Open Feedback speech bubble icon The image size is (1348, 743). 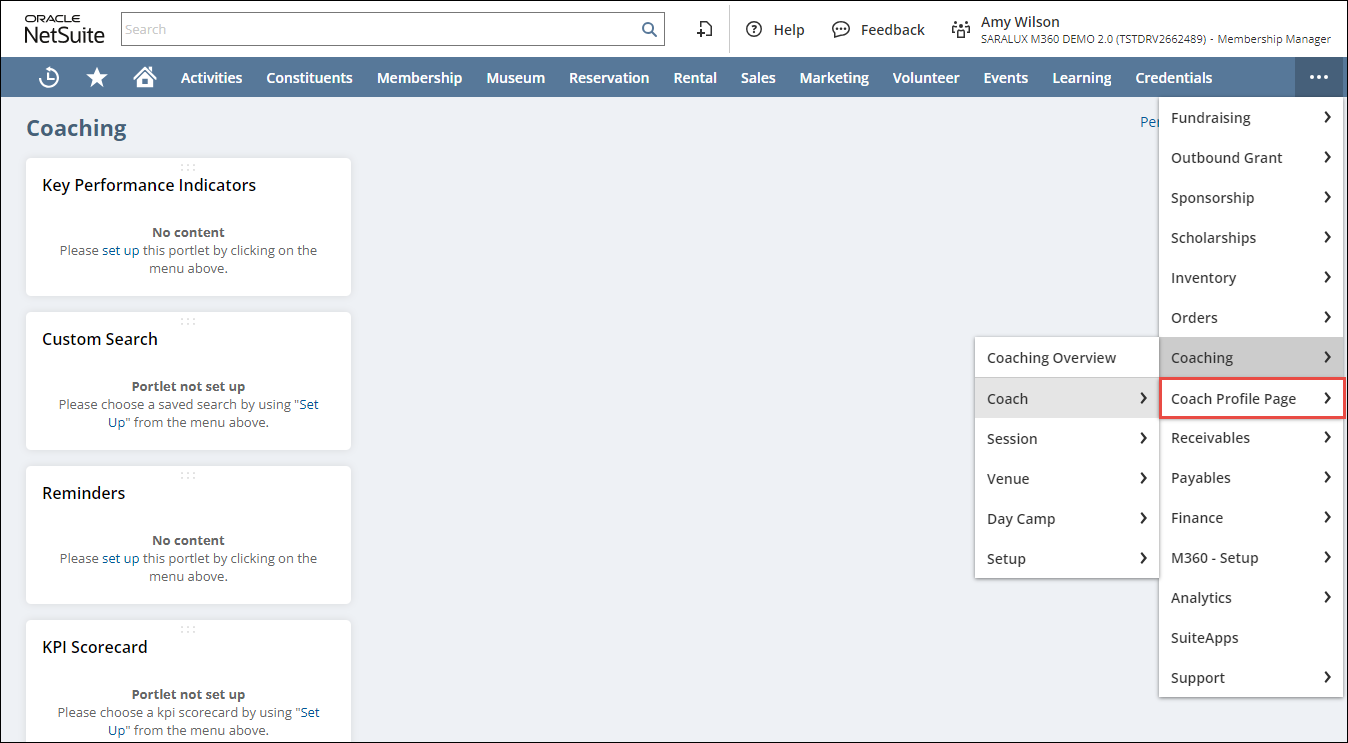pos(841,30)
